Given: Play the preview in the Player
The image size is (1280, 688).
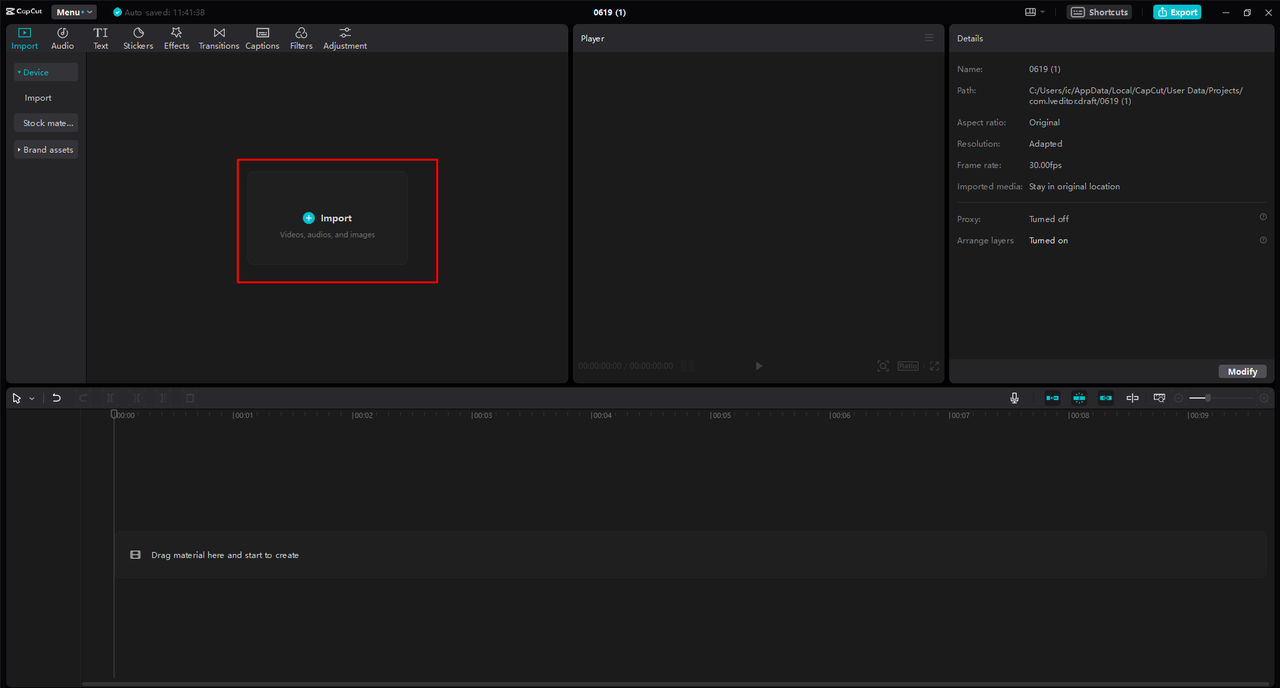Looking at the screenshot, I should pos(759,366).
